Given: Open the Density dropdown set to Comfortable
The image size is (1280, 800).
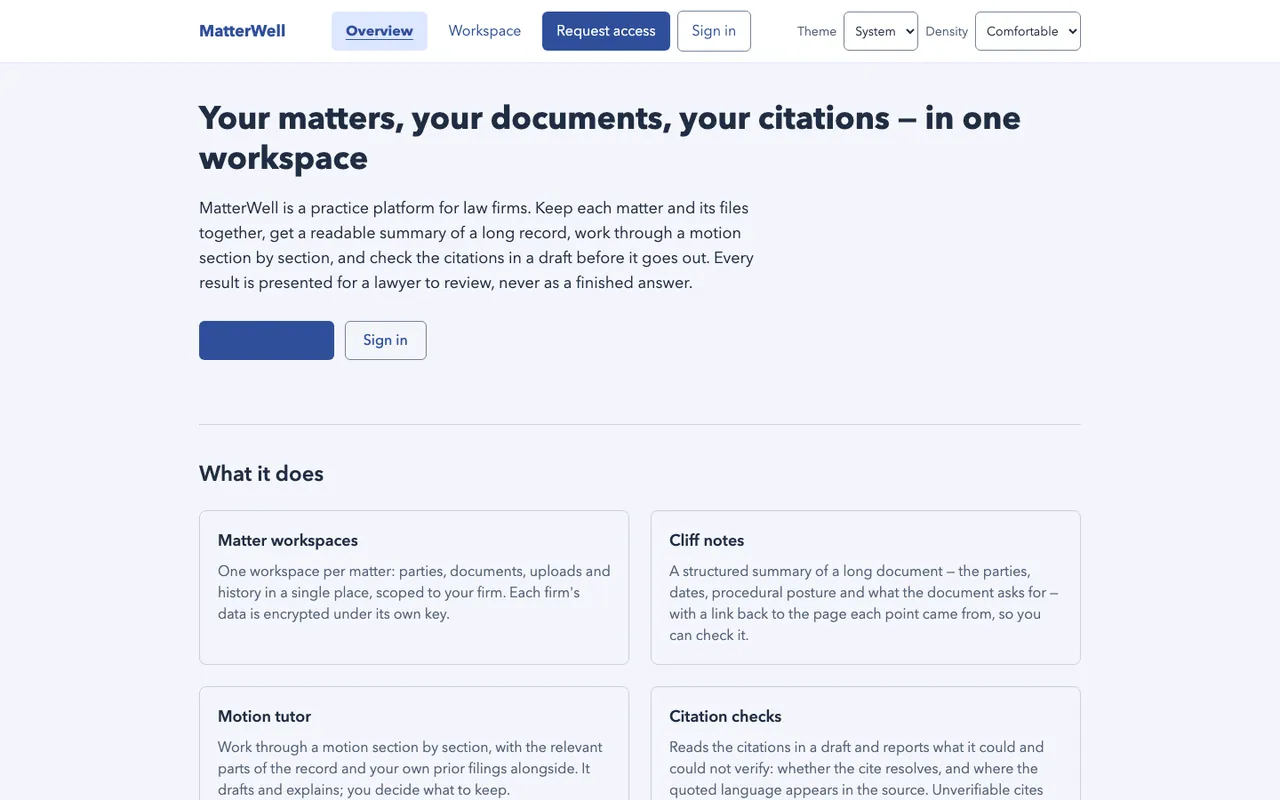Looking at the screenshot, I should point(1028,31).
